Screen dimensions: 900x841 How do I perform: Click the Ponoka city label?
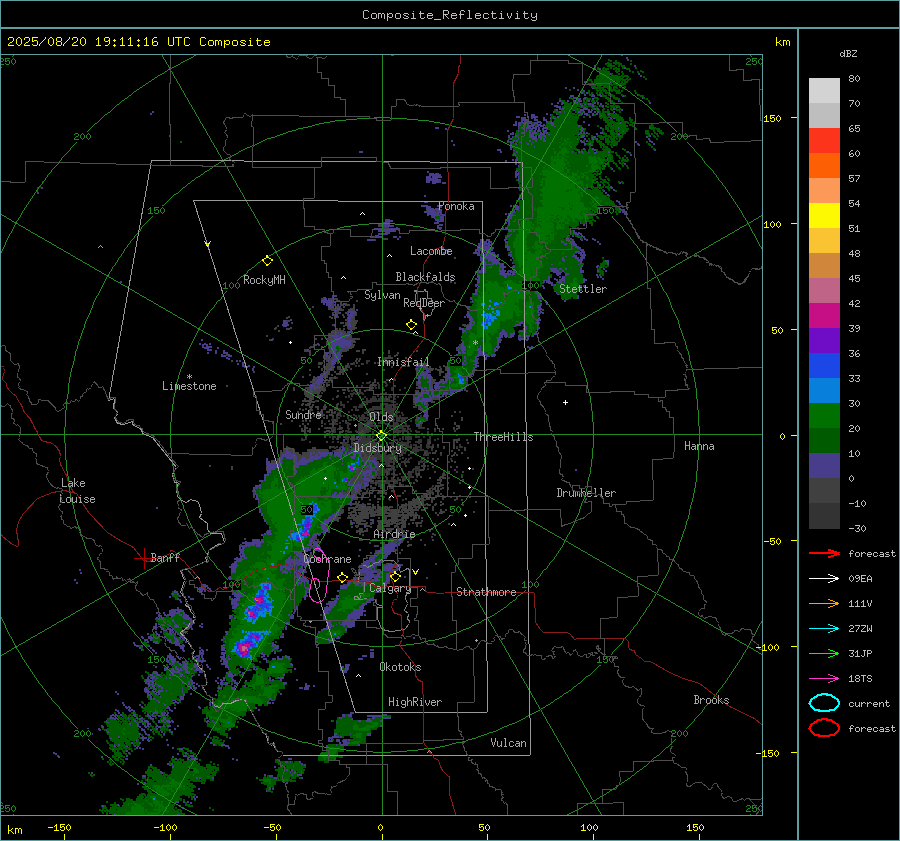(x=456, y=206)
